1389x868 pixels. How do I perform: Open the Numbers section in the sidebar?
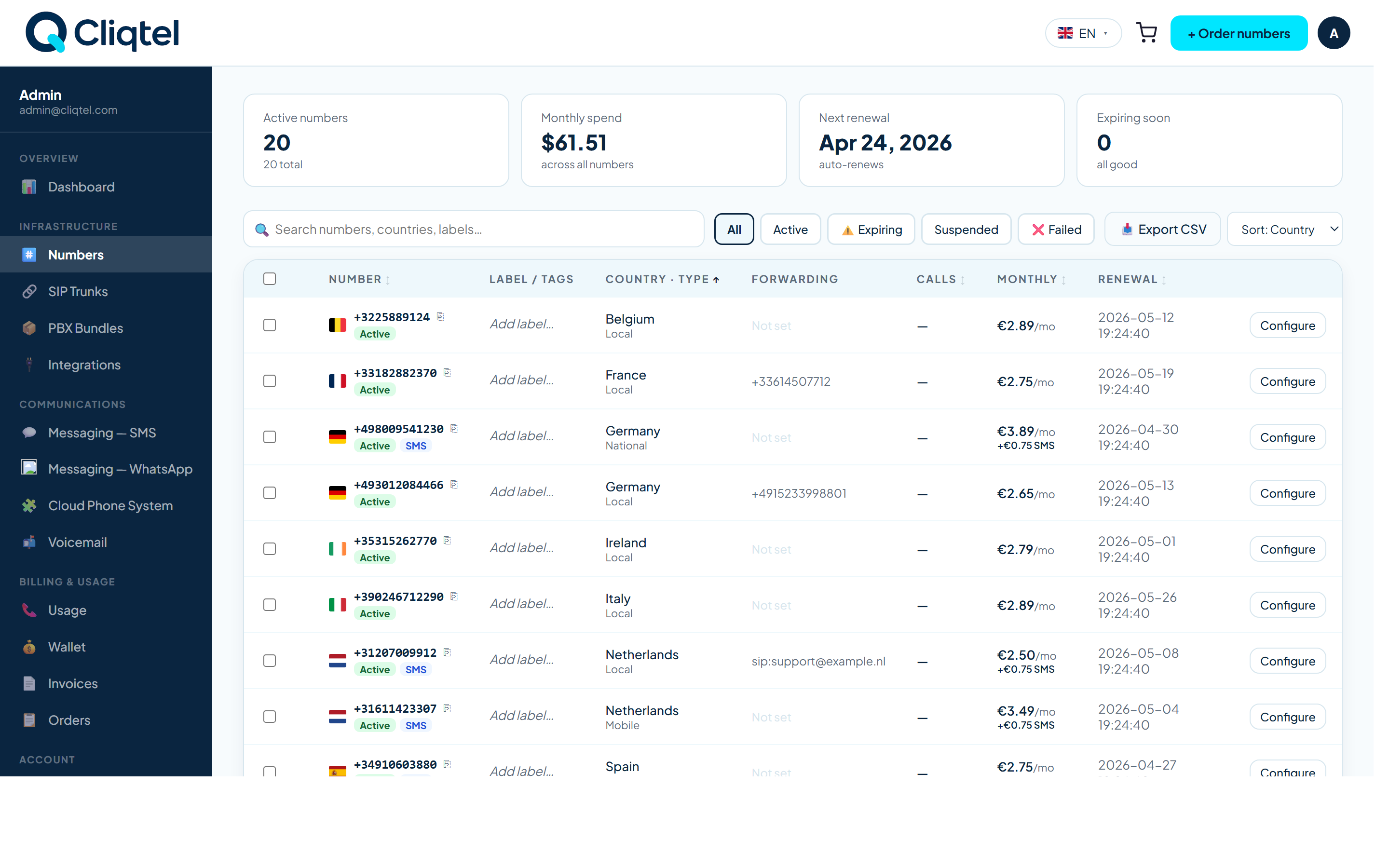[75, 254]
